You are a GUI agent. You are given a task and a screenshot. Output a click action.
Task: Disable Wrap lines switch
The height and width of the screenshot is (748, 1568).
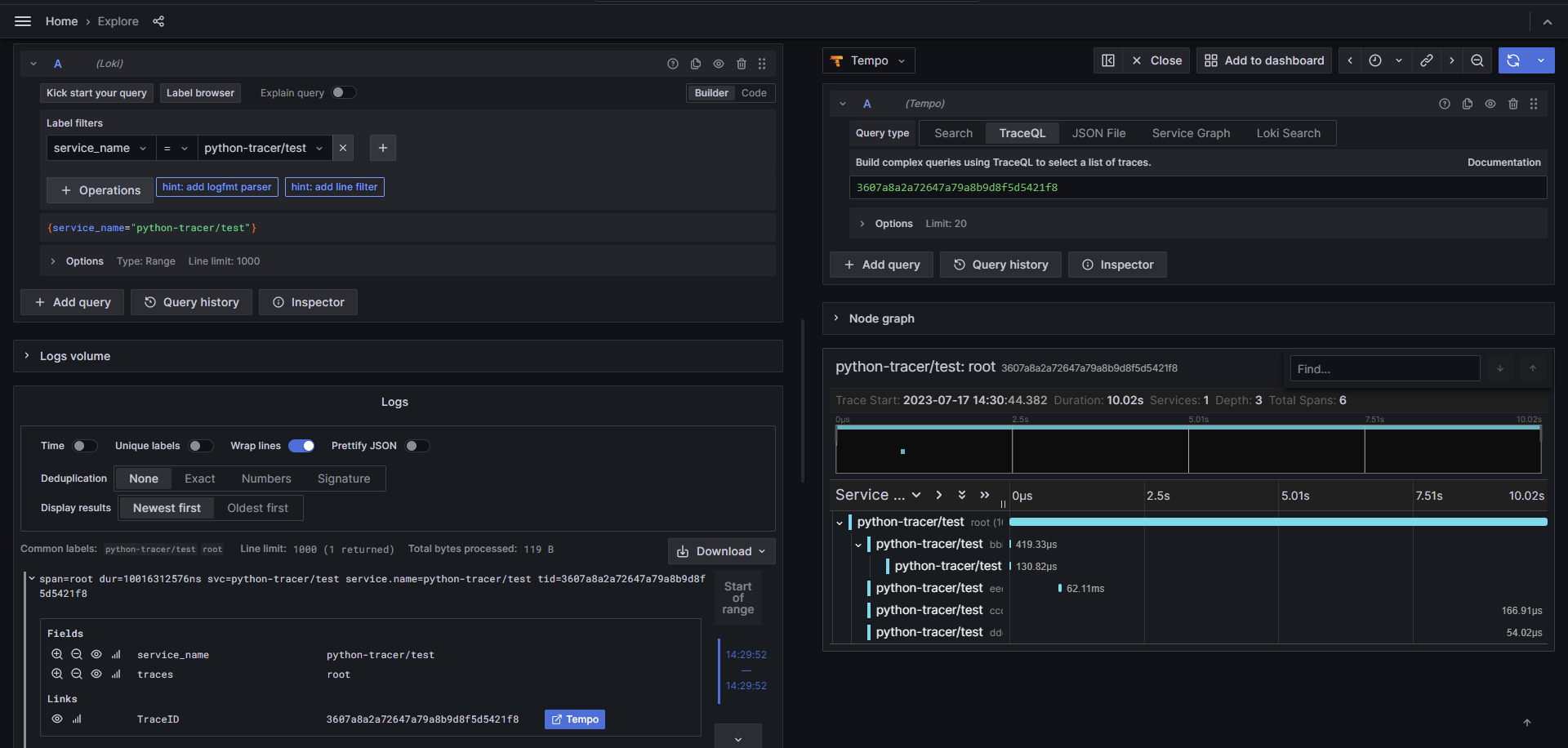[x=301, y=446]
